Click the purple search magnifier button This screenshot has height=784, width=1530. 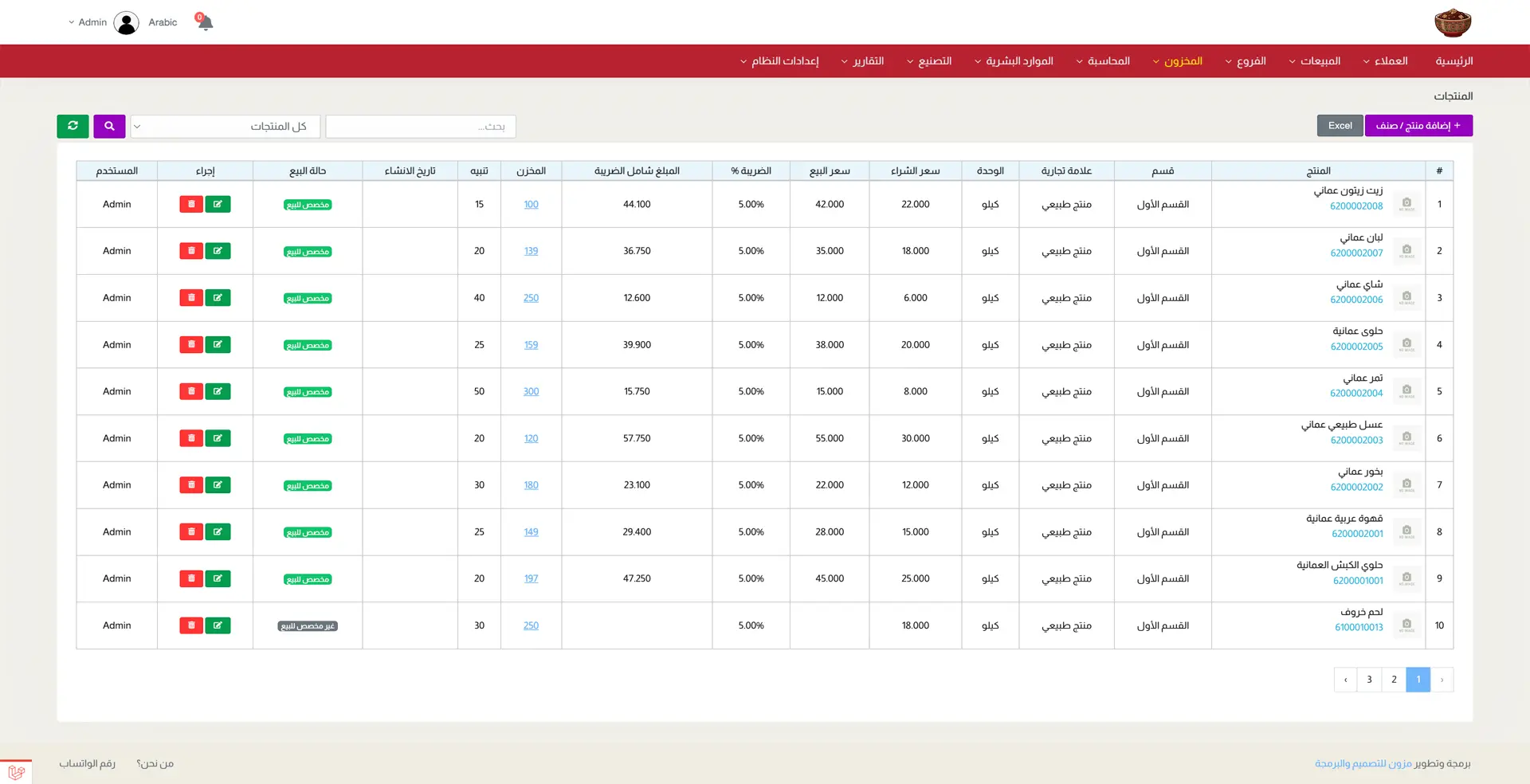(109, 126)
